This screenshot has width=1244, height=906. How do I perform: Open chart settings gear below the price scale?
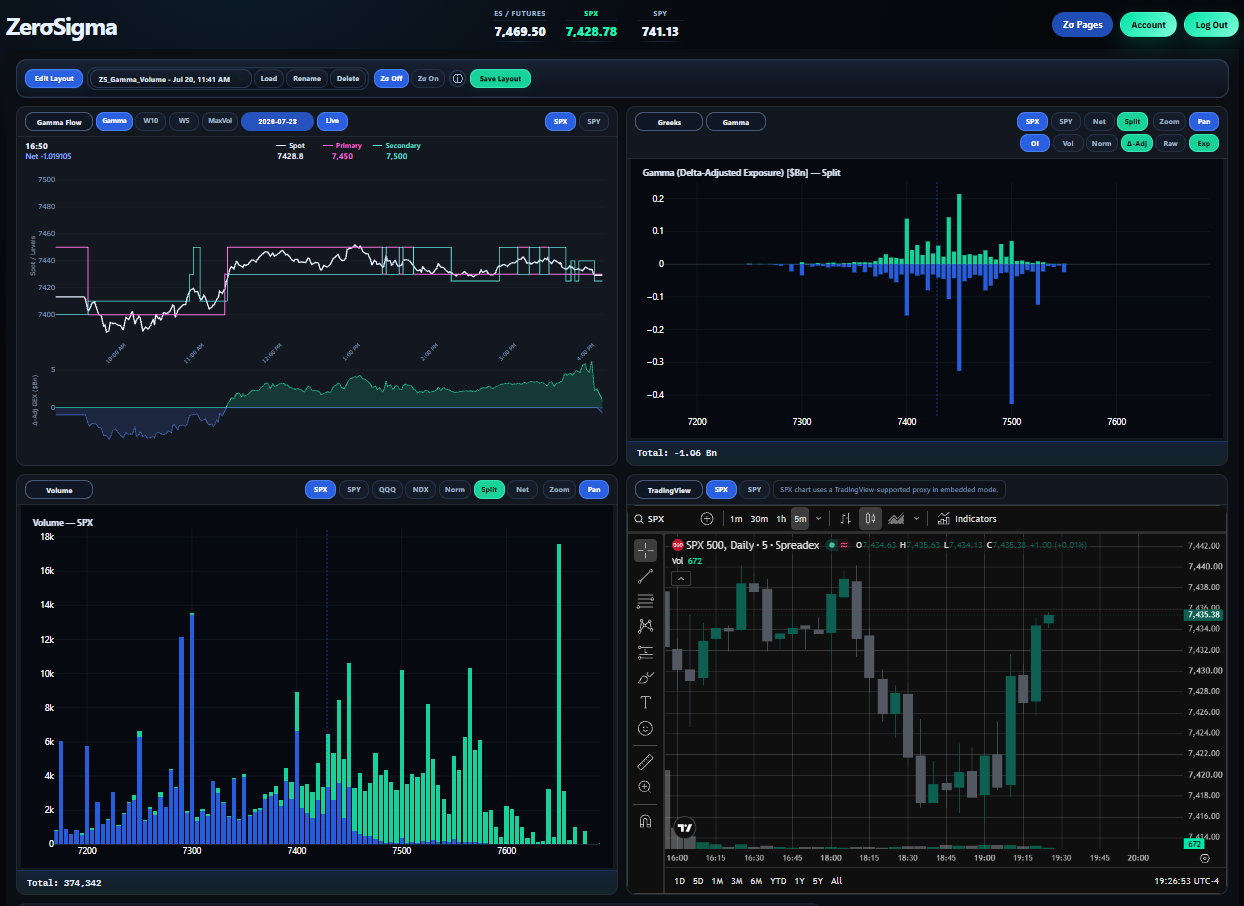(x=1204, y=858)
